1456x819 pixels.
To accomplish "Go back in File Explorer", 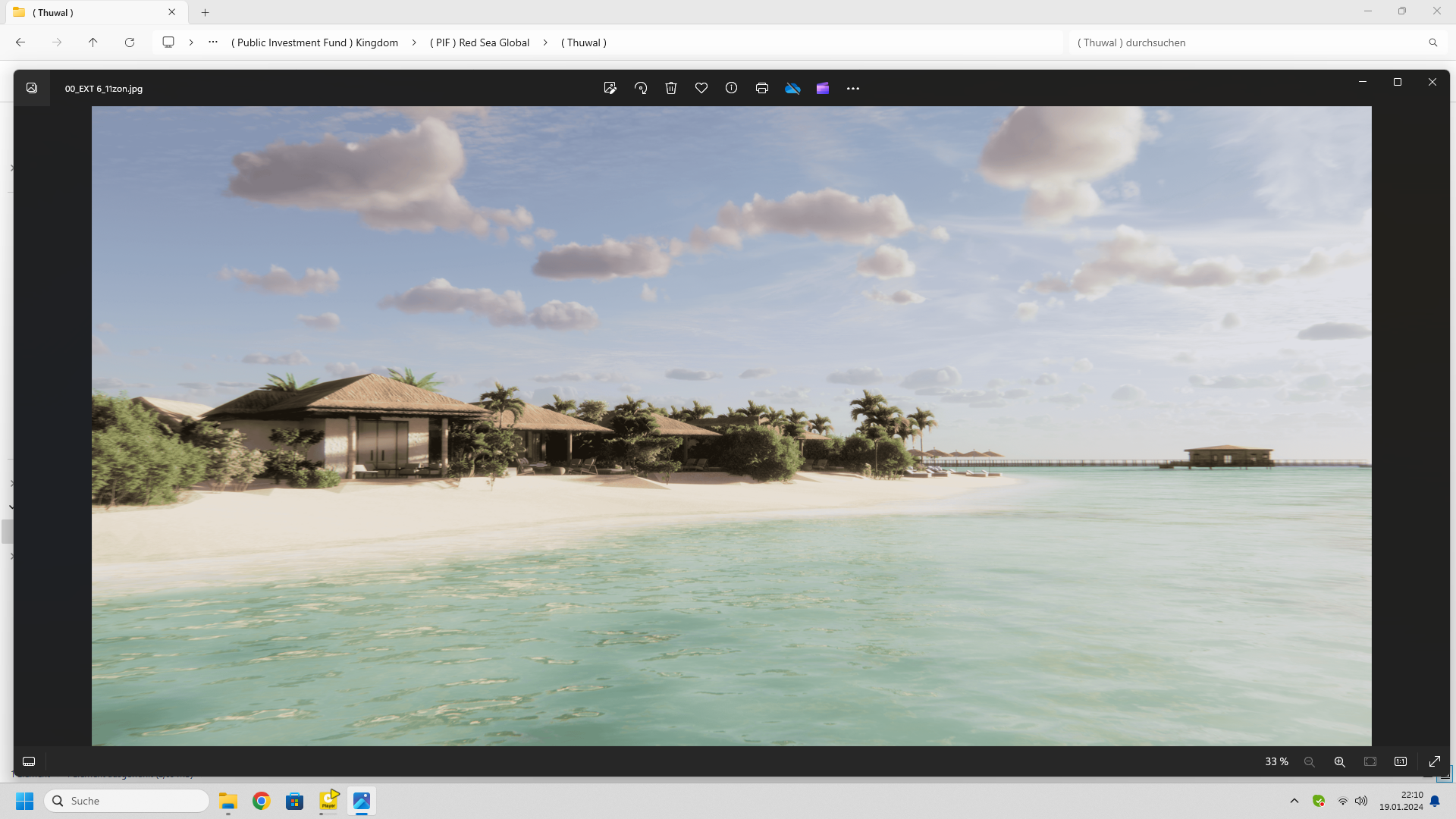I will pos(20,42).
